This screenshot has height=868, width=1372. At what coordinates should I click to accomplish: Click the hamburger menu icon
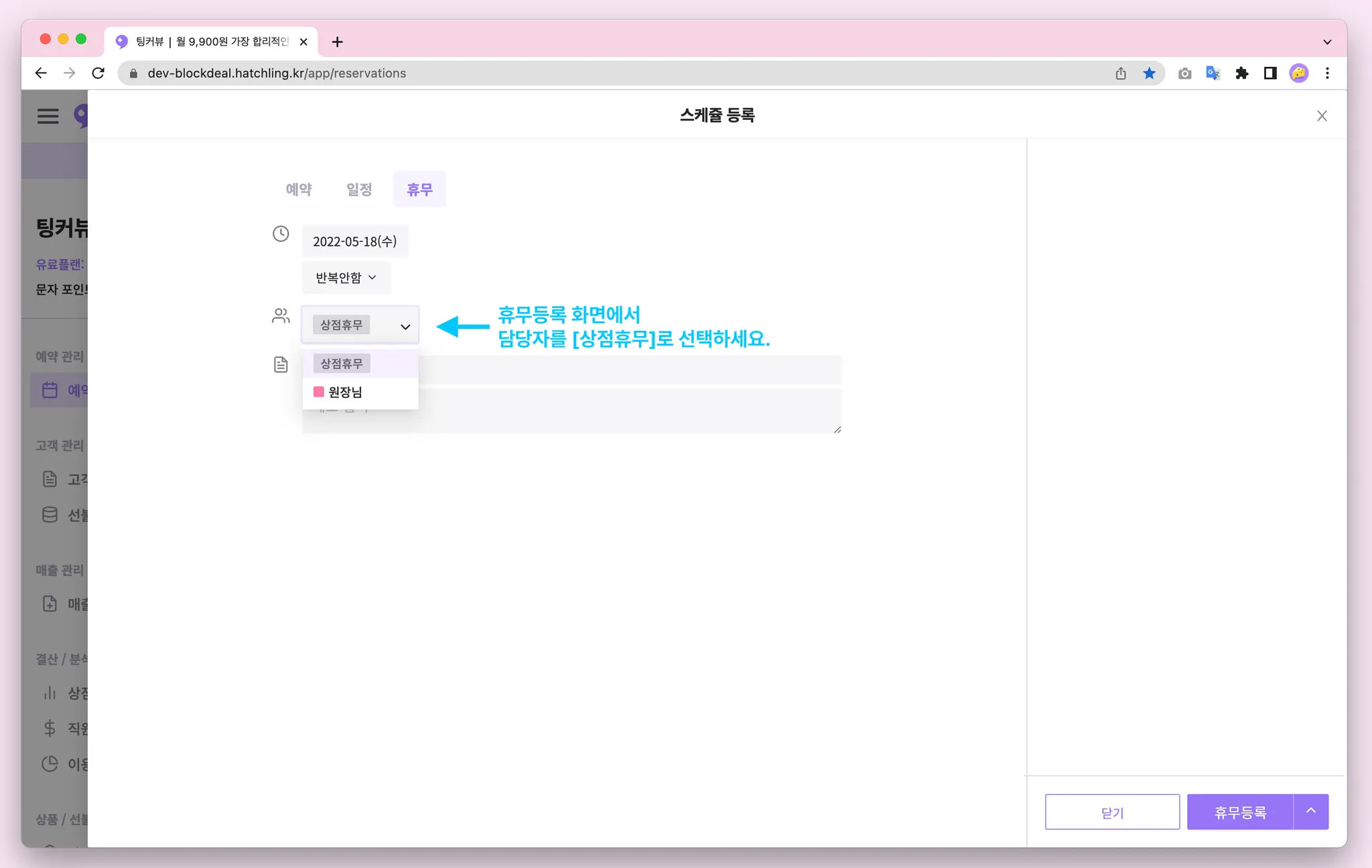click(x=48, y=116)
